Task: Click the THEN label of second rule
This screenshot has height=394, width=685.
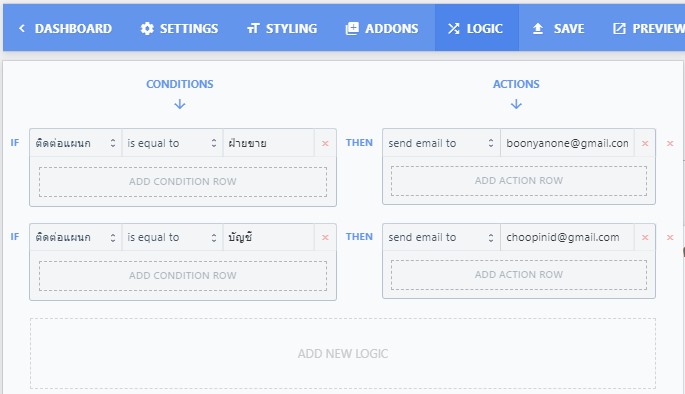Action: [359, 237]
